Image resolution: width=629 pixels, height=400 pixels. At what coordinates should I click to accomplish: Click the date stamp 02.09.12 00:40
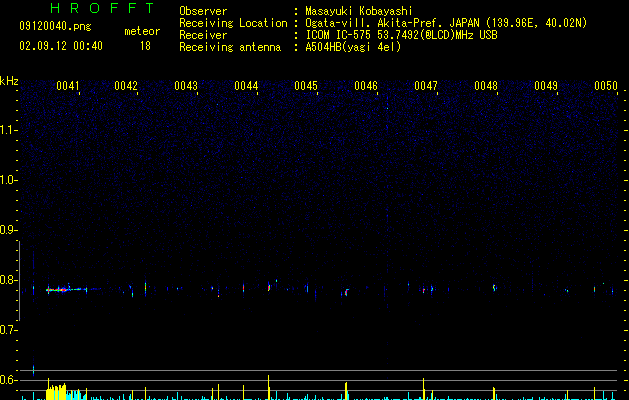click(x=61, y=46)
